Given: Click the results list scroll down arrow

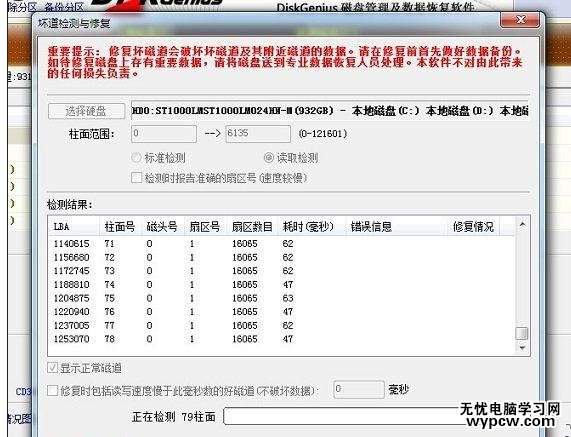Looking at the screenshot, I should [x=522, y=348].
